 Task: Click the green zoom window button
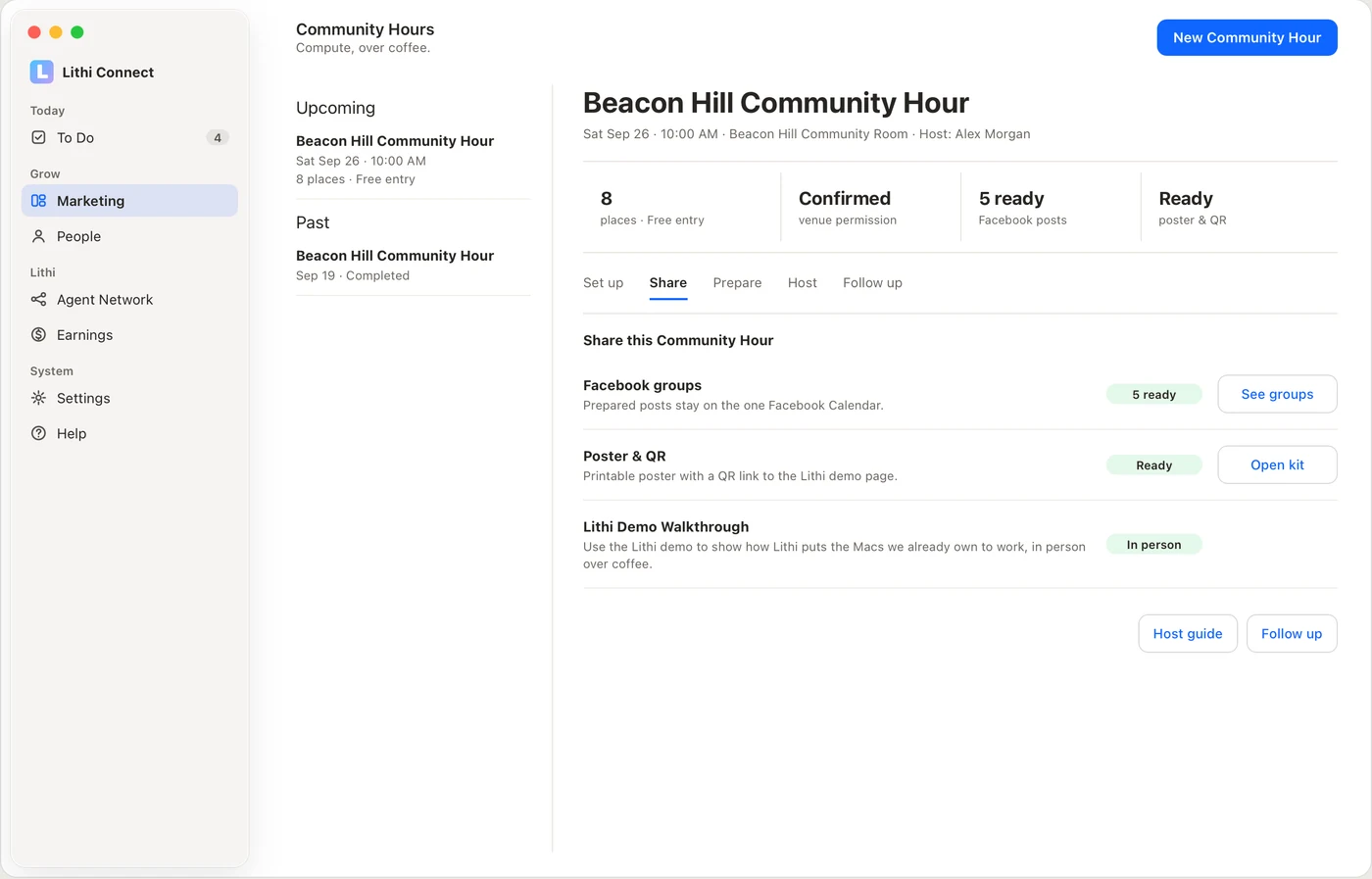(77, 32)
